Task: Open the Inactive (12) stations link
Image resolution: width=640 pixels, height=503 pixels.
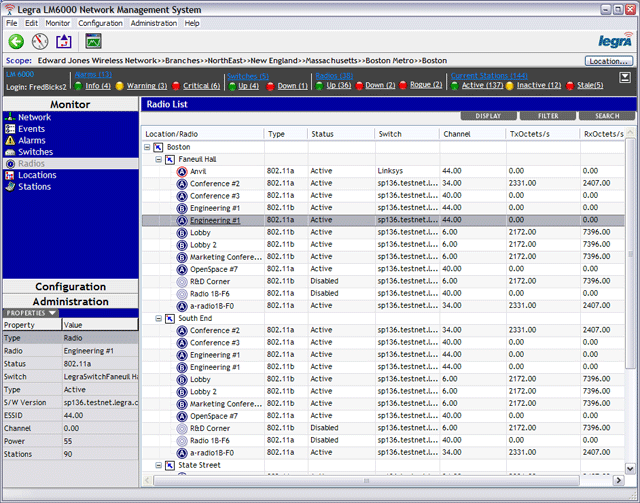Action: point(539,85)
